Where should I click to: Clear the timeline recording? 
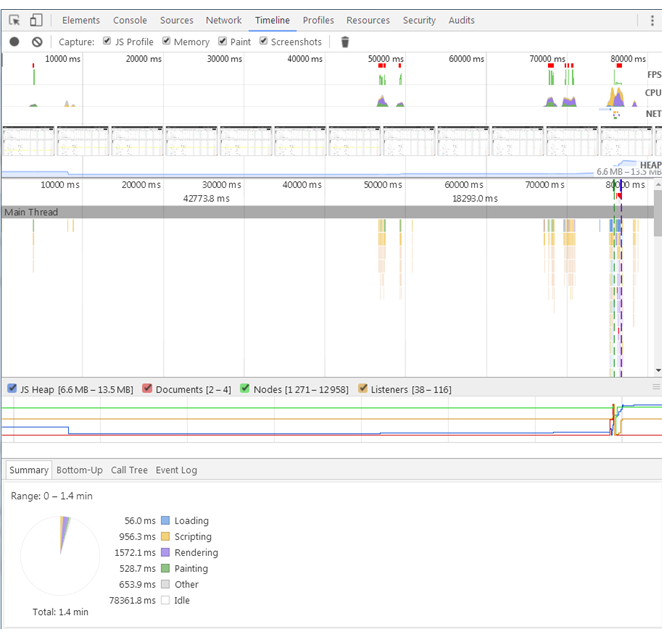[37, 42]
